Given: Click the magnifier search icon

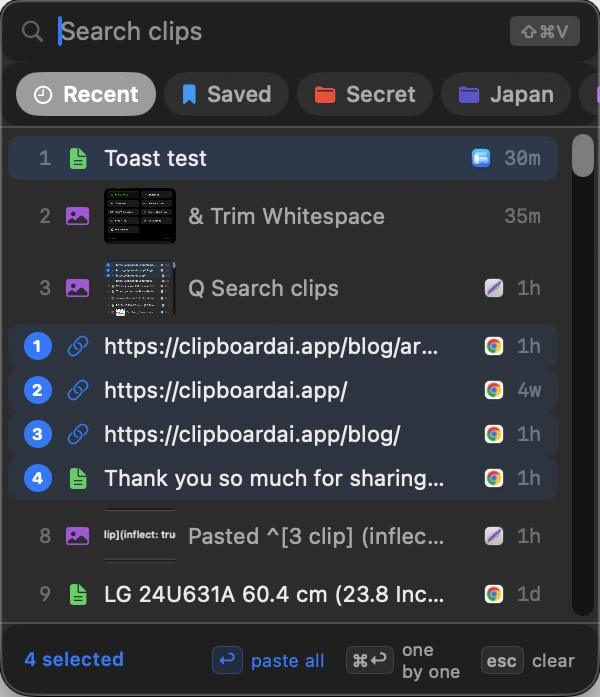Looking at the screenshot, I should (32, 32).
